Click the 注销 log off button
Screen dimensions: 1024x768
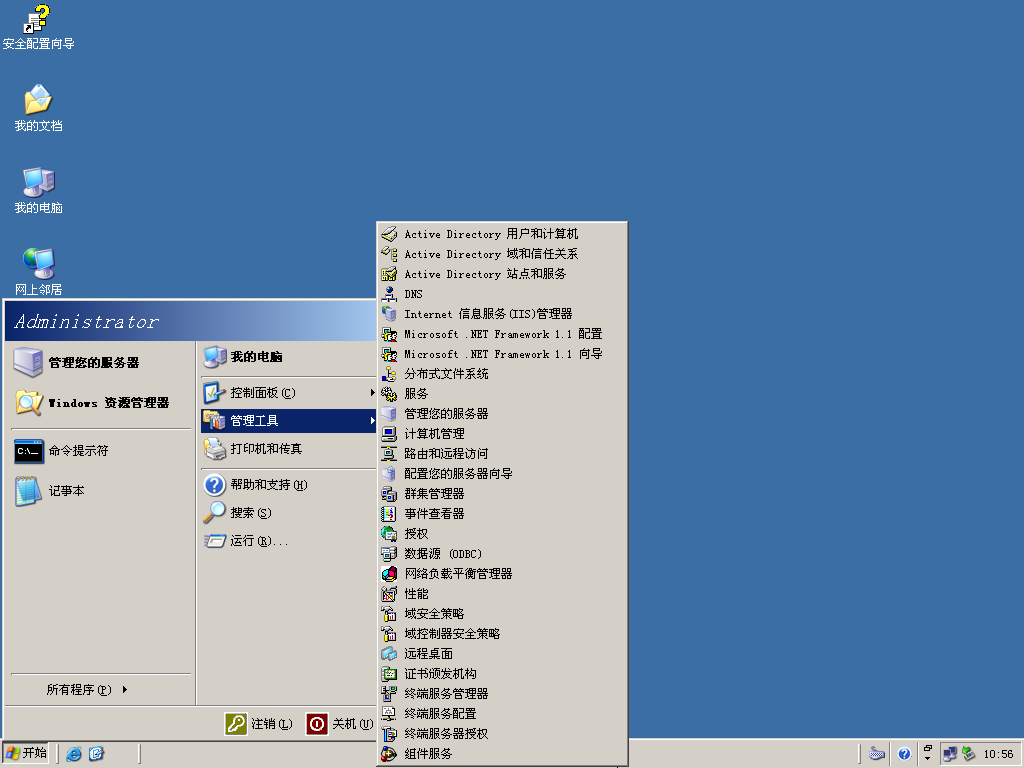[259, 724]
